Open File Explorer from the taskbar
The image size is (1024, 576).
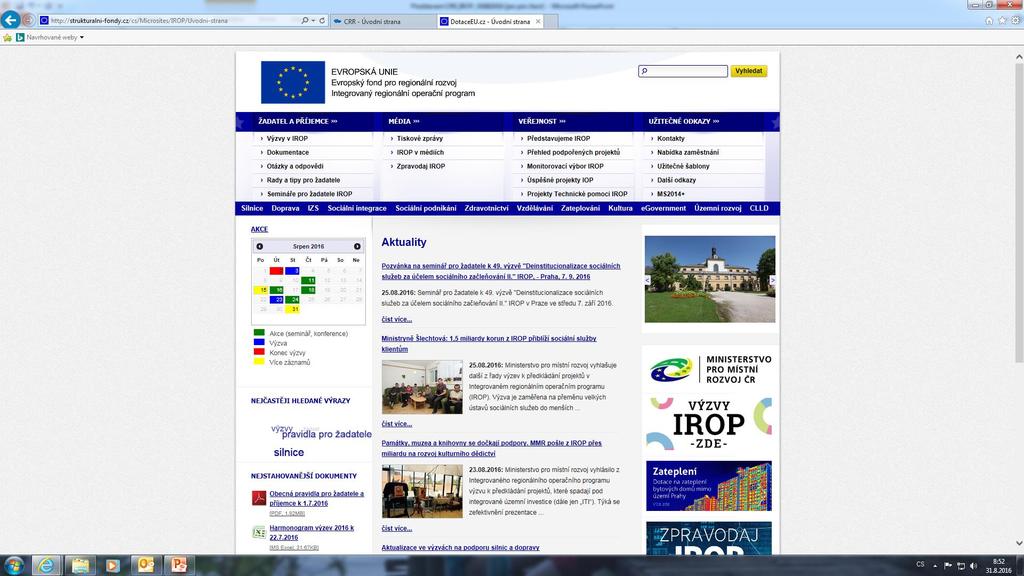point(80,565)
